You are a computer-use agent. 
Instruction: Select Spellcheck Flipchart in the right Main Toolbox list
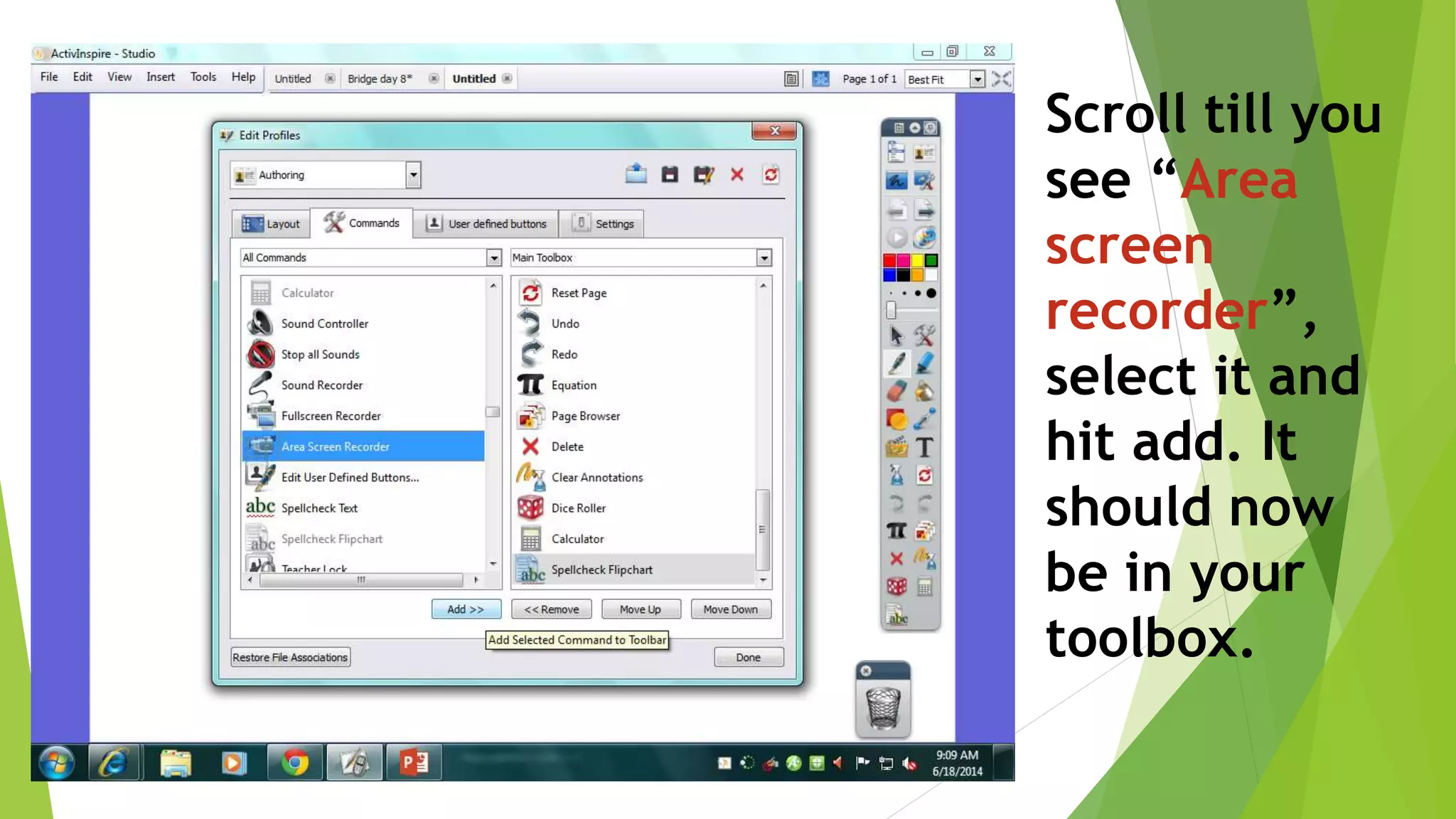coord(633,570)
